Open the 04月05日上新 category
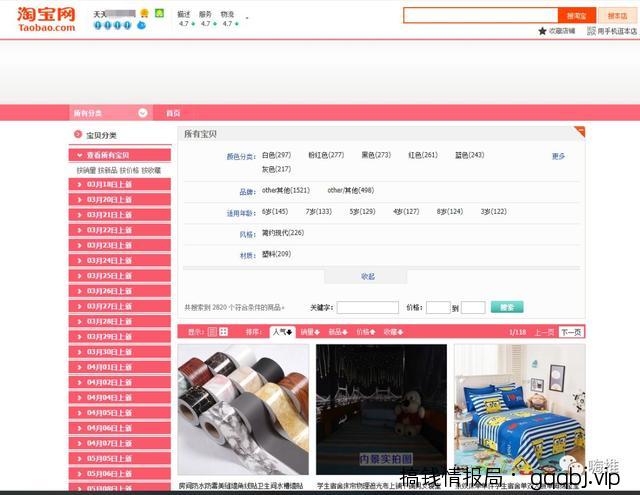Image resolution: width=640 pixels, height=495 pixels. pos(120,413)
